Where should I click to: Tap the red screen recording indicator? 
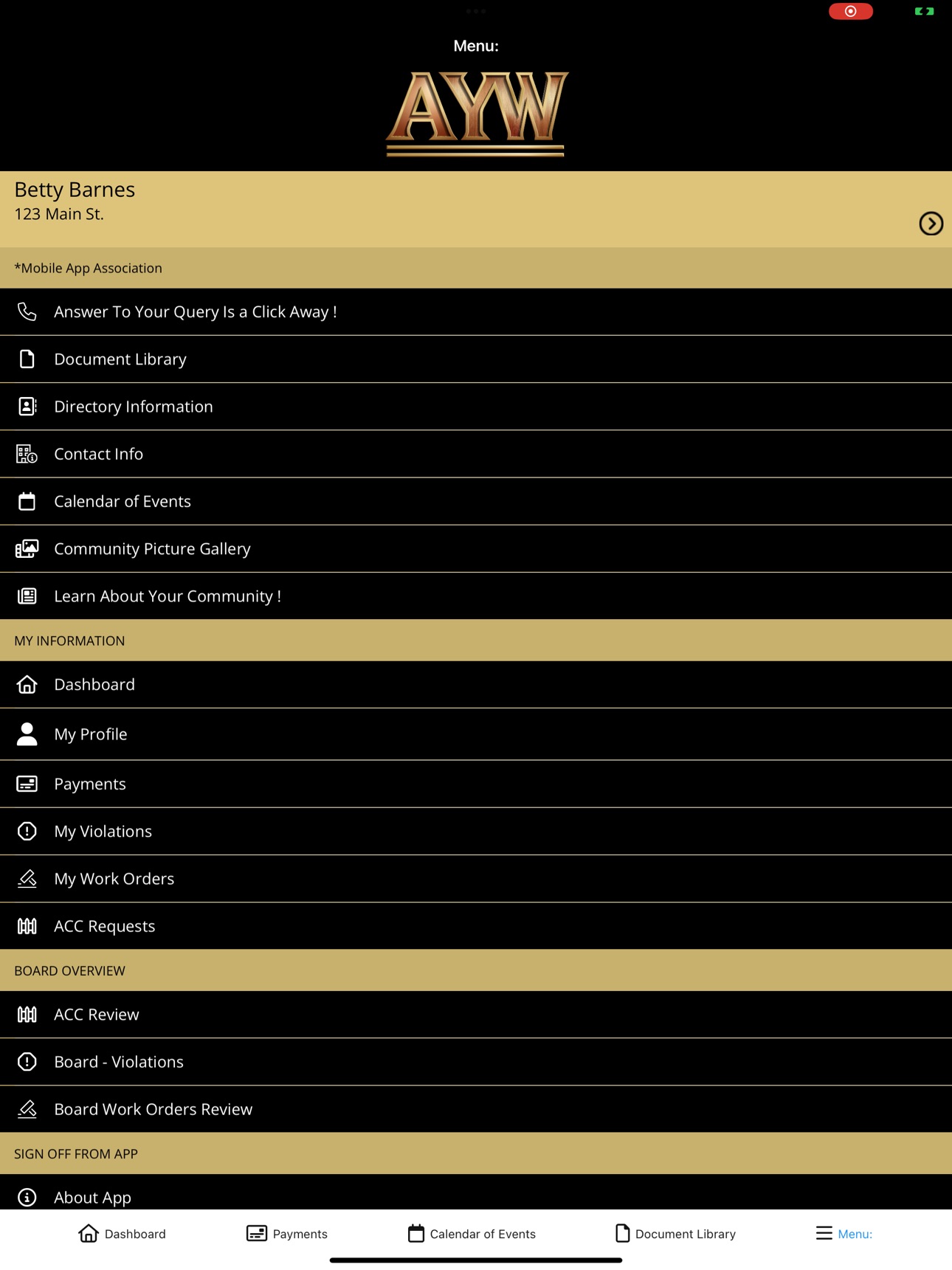[850, 11]
